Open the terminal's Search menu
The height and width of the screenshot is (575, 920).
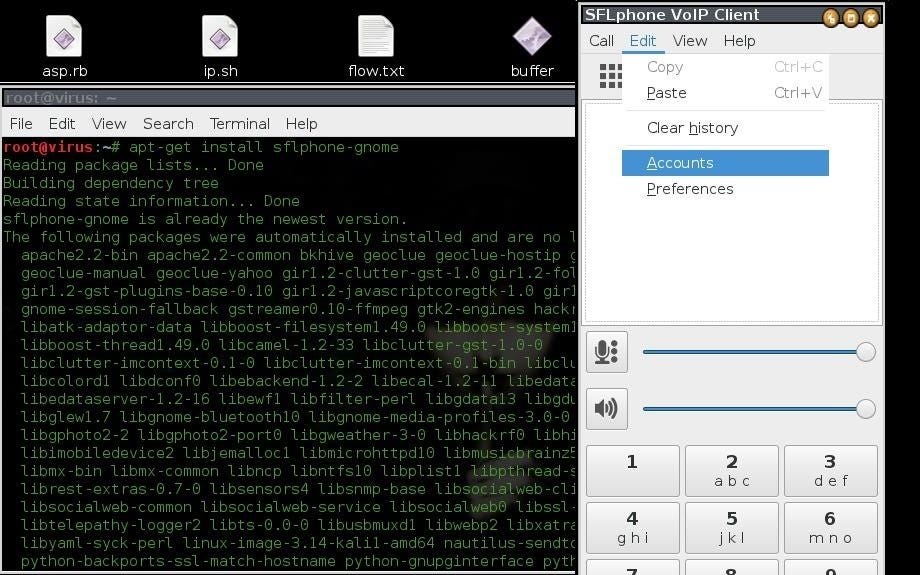pos(168,124)
